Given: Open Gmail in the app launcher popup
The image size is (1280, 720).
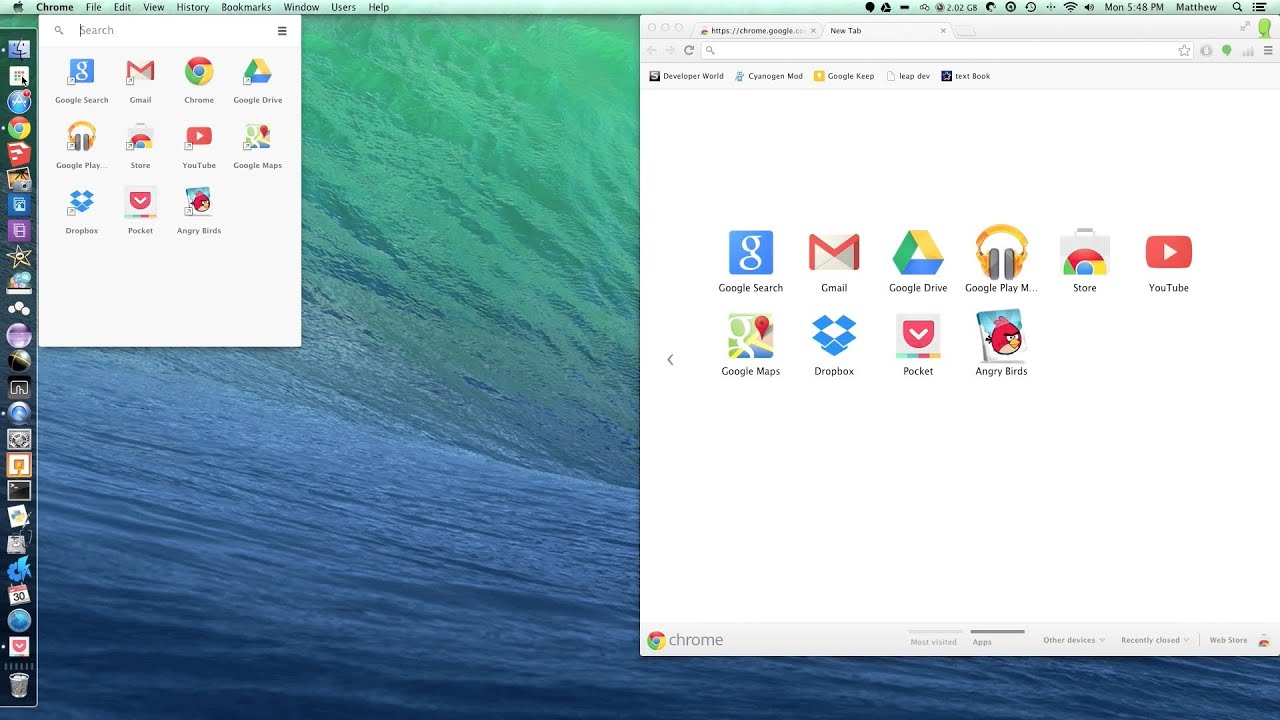Looking at the screenshot, I should click(x=140, y=80).
